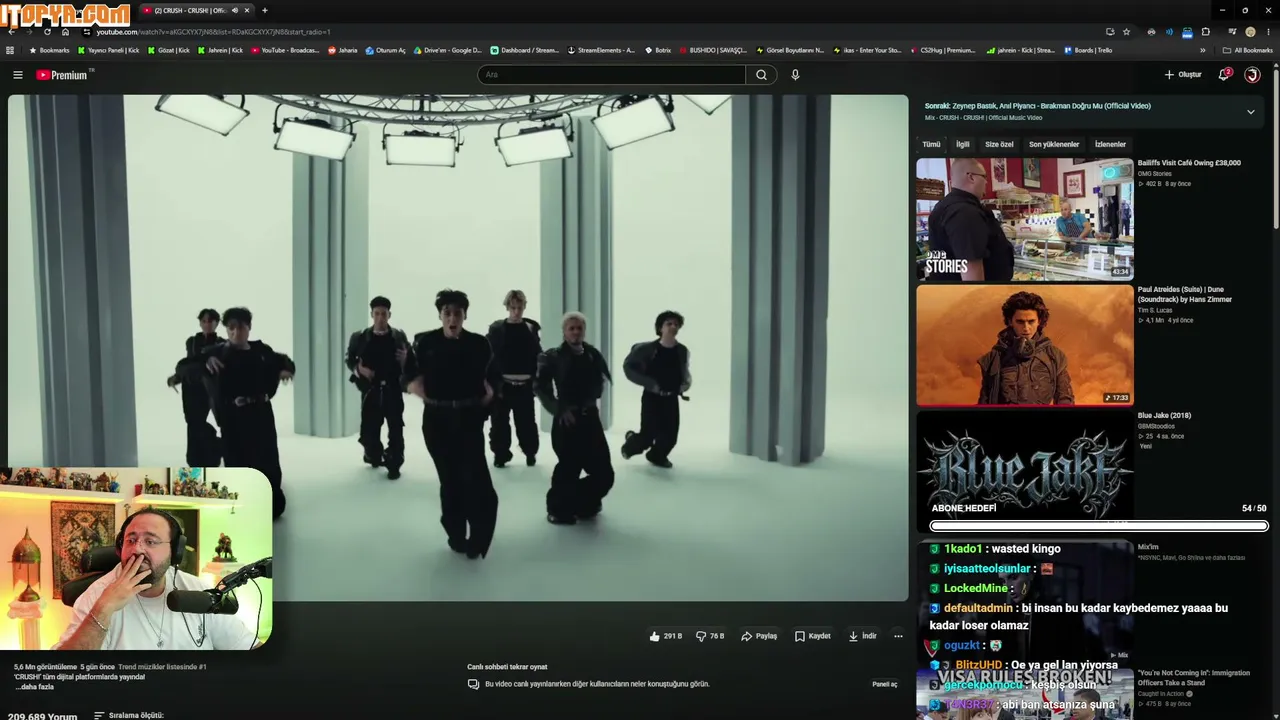Open the YouTube guide hamburger menu
The image size is (1280, 720).
(17, 75)
